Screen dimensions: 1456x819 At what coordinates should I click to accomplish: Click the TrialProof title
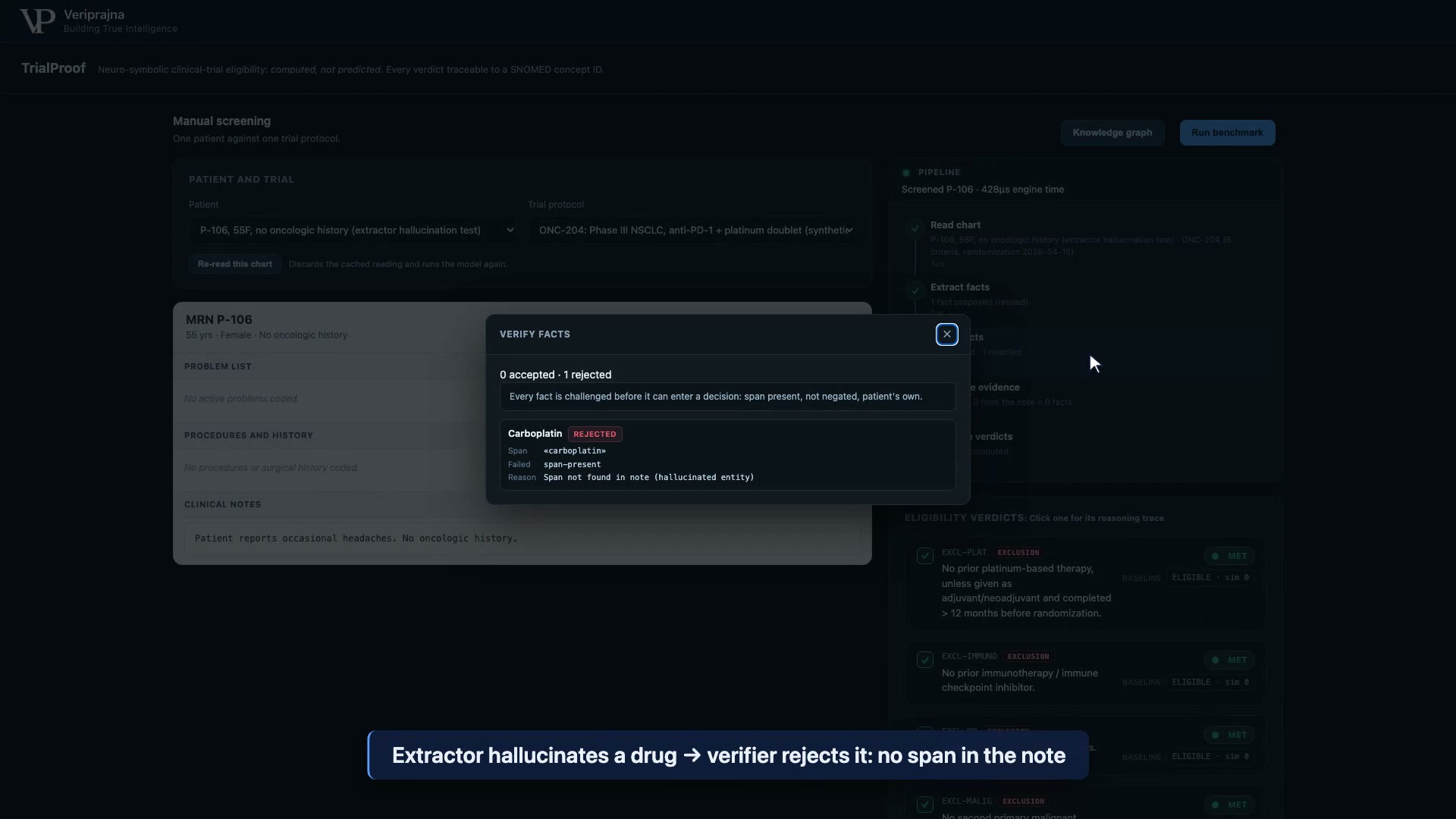pos(53,68)
